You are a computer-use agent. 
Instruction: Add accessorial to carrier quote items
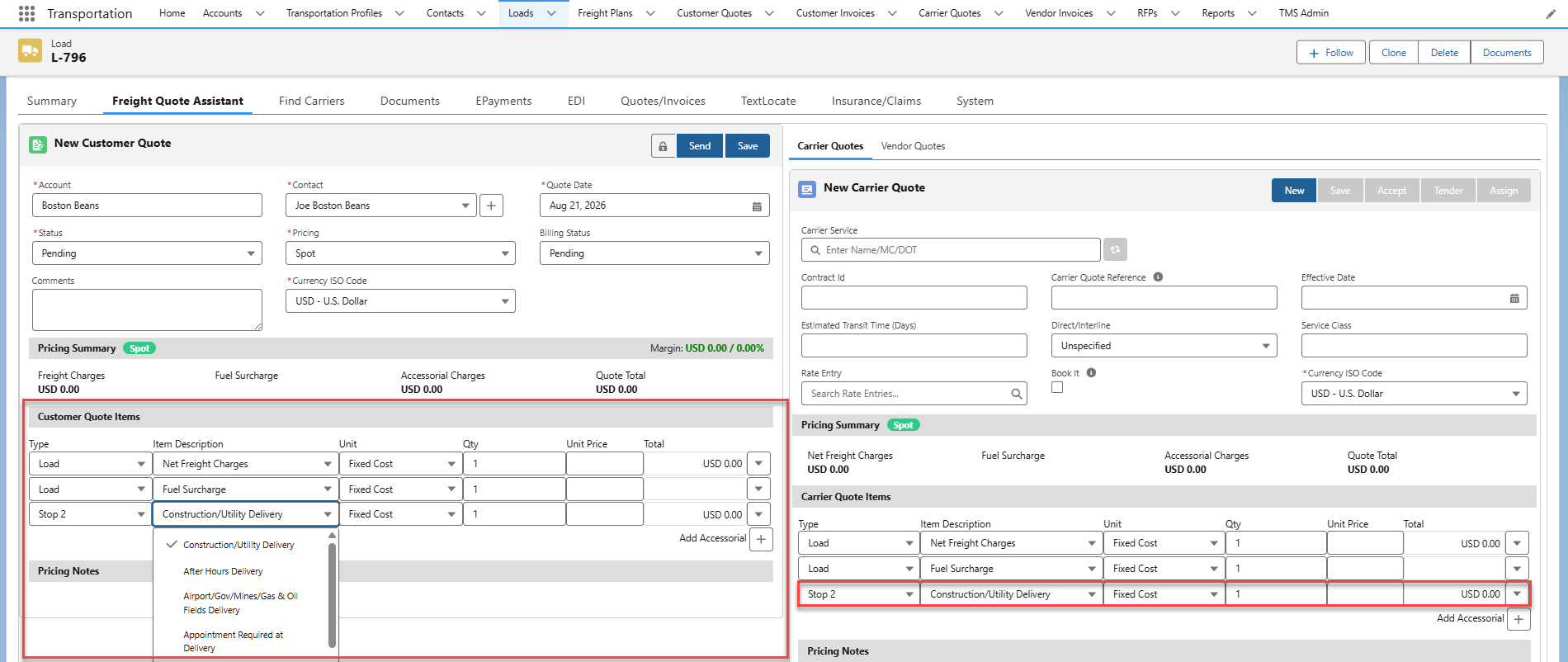click(x=1518, y=619)
